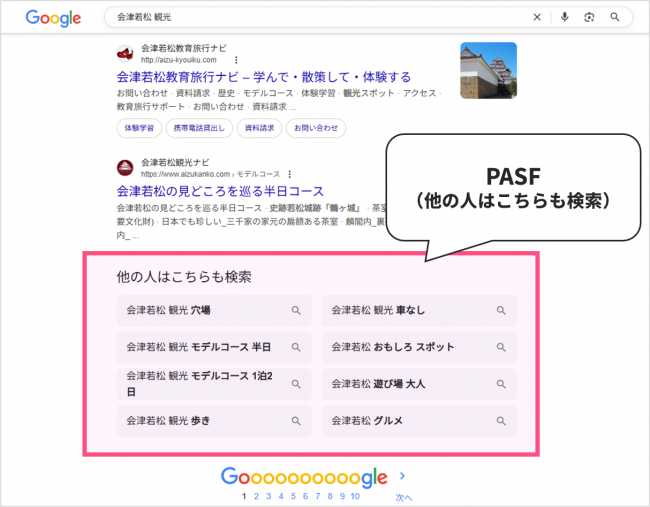This screenshot has width=650, height=507.
Task: Search related query 会津若松 グルメ
Action: click(419, 421)
